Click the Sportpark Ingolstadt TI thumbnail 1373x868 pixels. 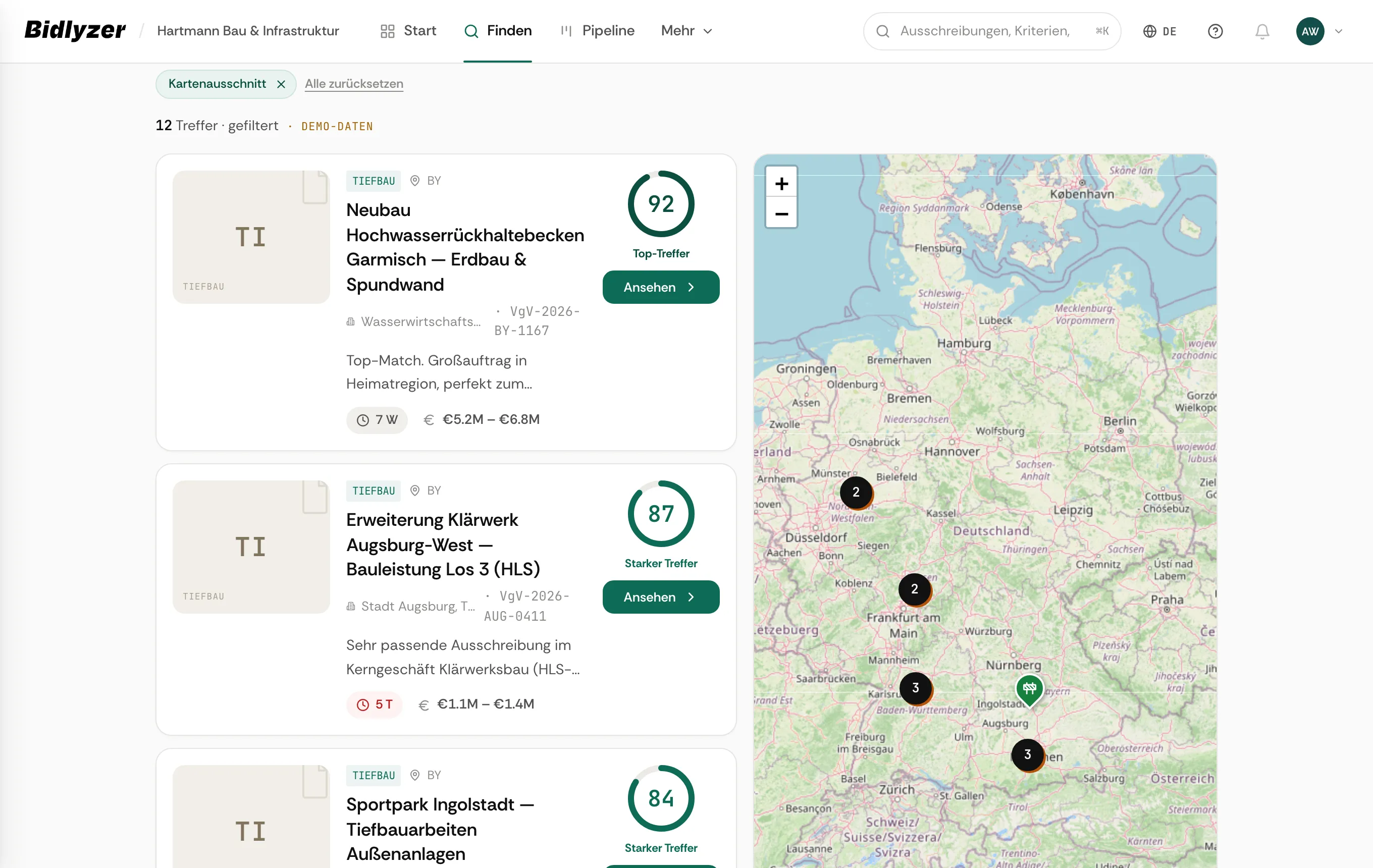pyautogui.click(x=251, y=817)
